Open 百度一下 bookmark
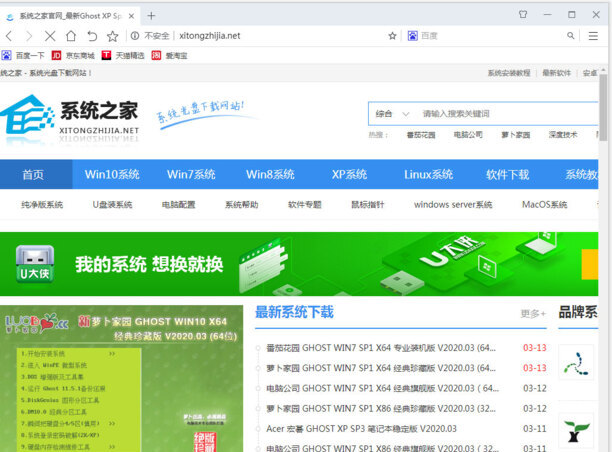 point(23,55)
